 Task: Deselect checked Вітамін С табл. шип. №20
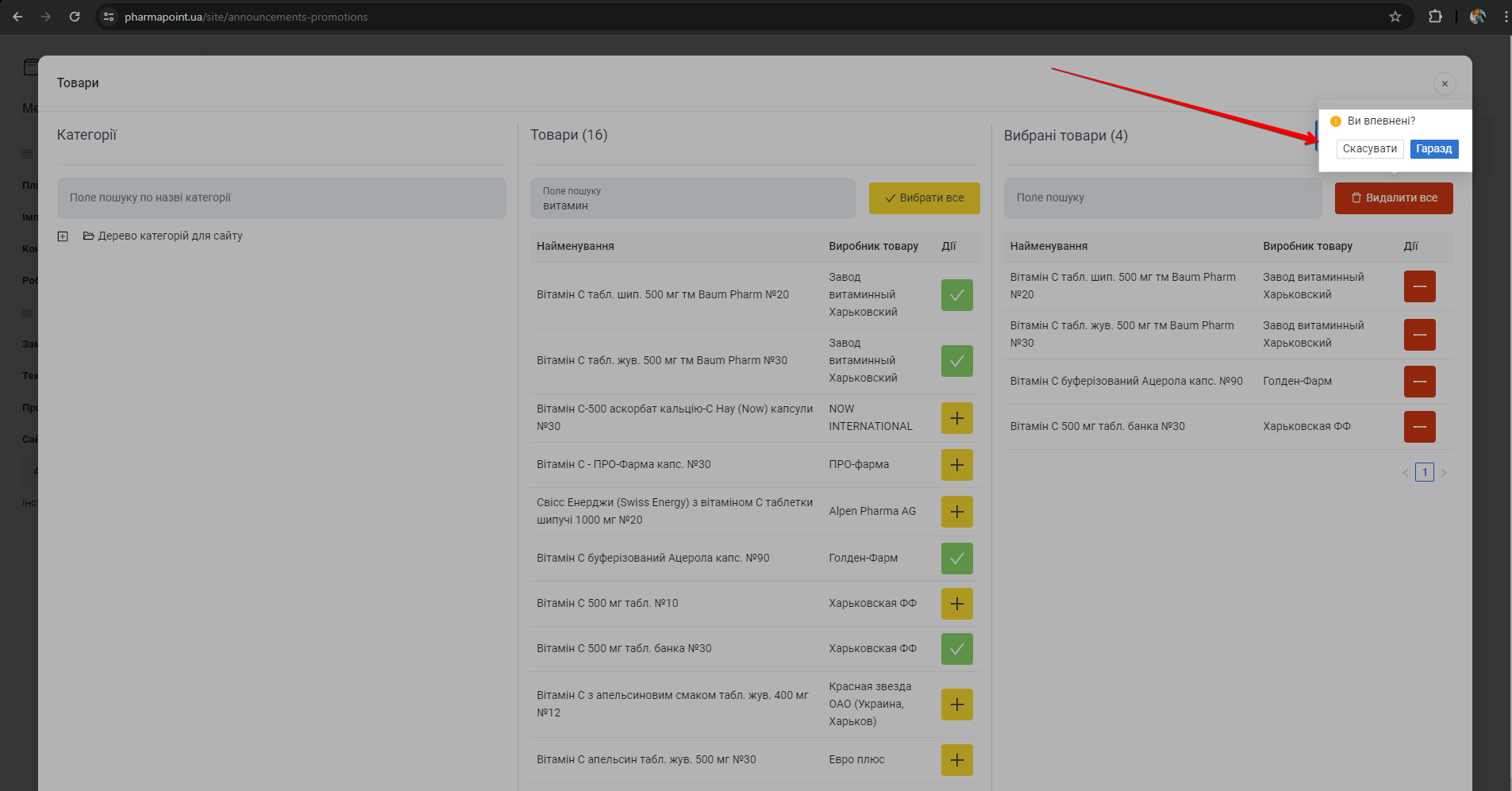956,295
